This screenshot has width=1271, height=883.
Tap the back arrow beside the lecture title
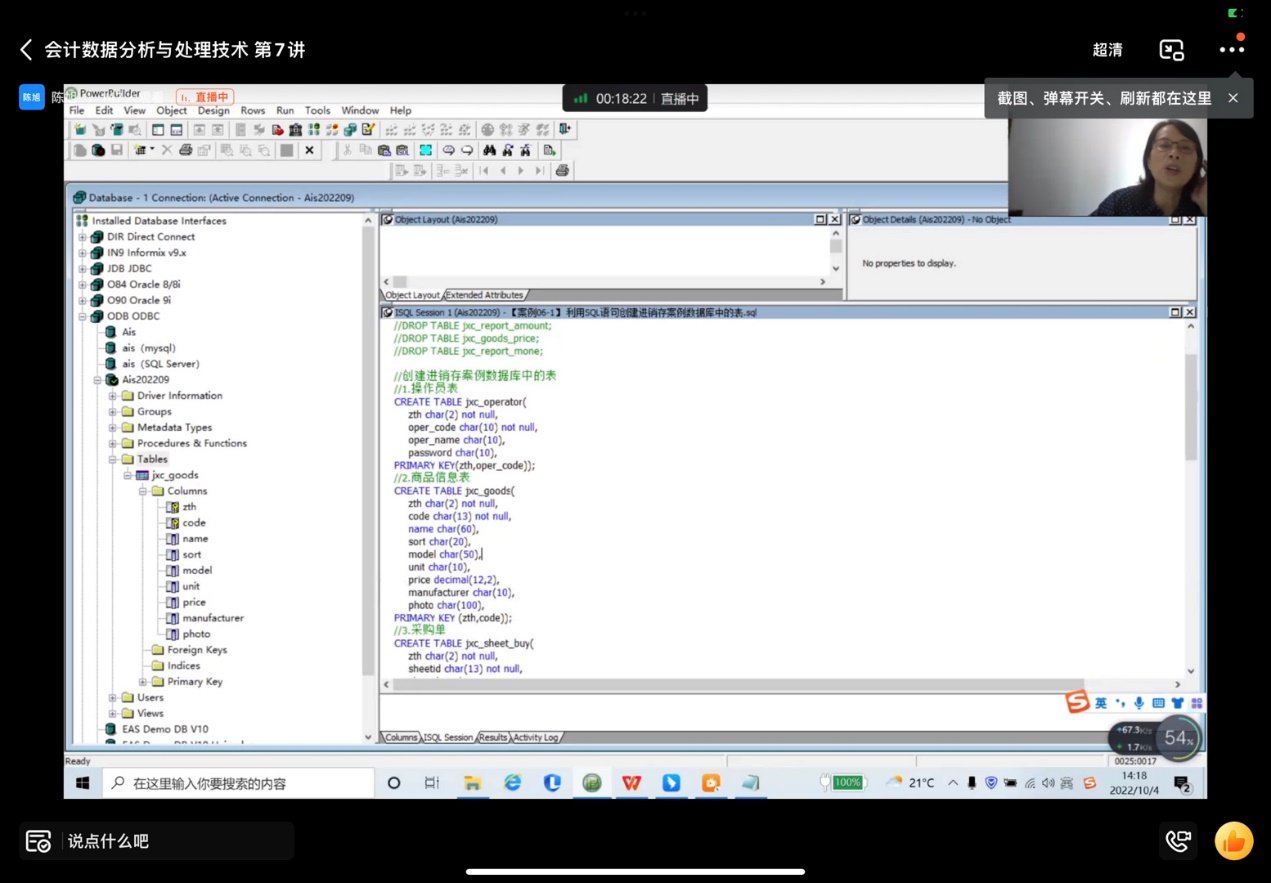[x=26, y=50]
